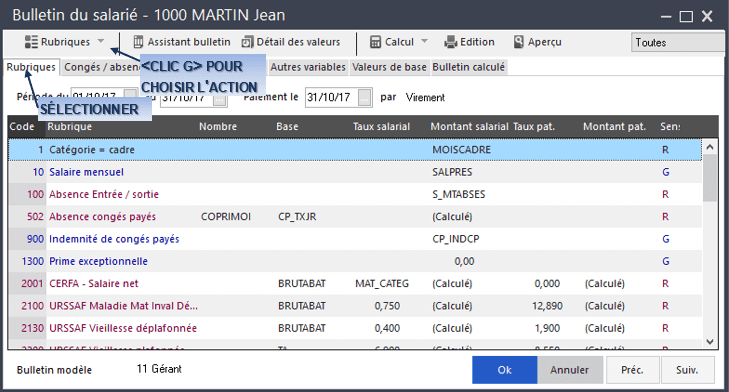Click the Assistant bulletin icon
Screen dimensions: 729x392
tap(138, 42)
